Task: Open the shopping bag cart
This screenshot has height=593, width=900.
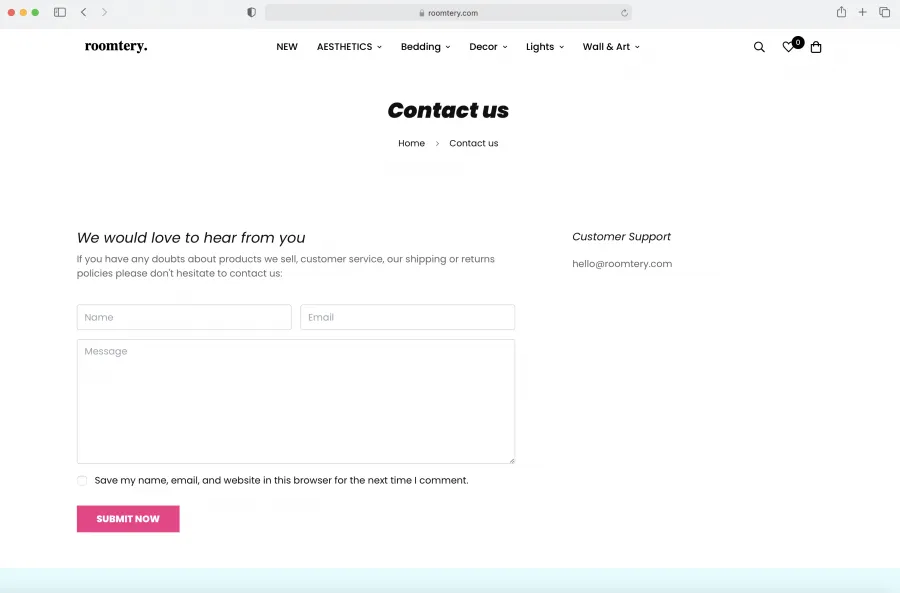Action: pos(816,47)
